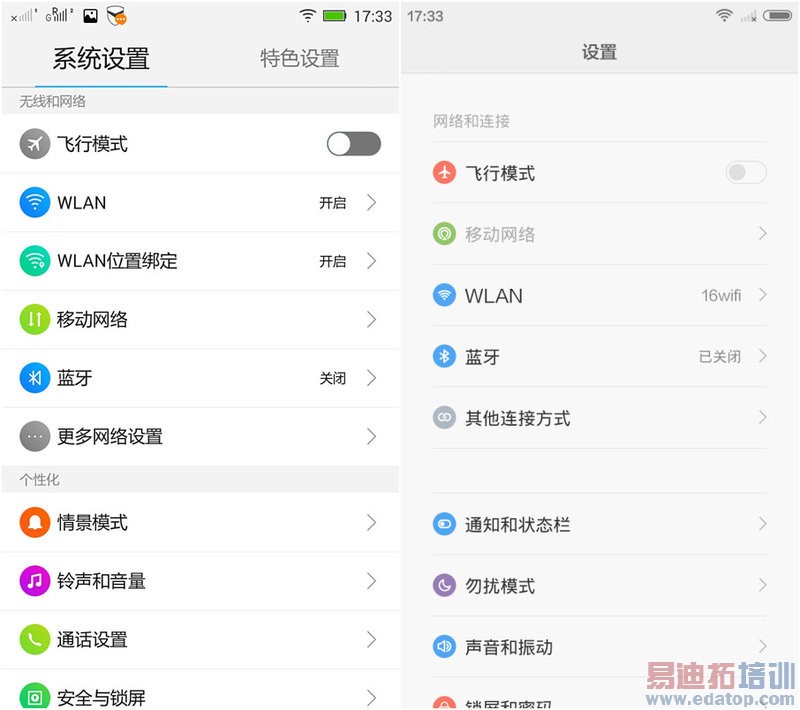Screen dimensions: 800x710
Task: Open 铃声和音量 chevron arrow
Action: click(372, 580)
